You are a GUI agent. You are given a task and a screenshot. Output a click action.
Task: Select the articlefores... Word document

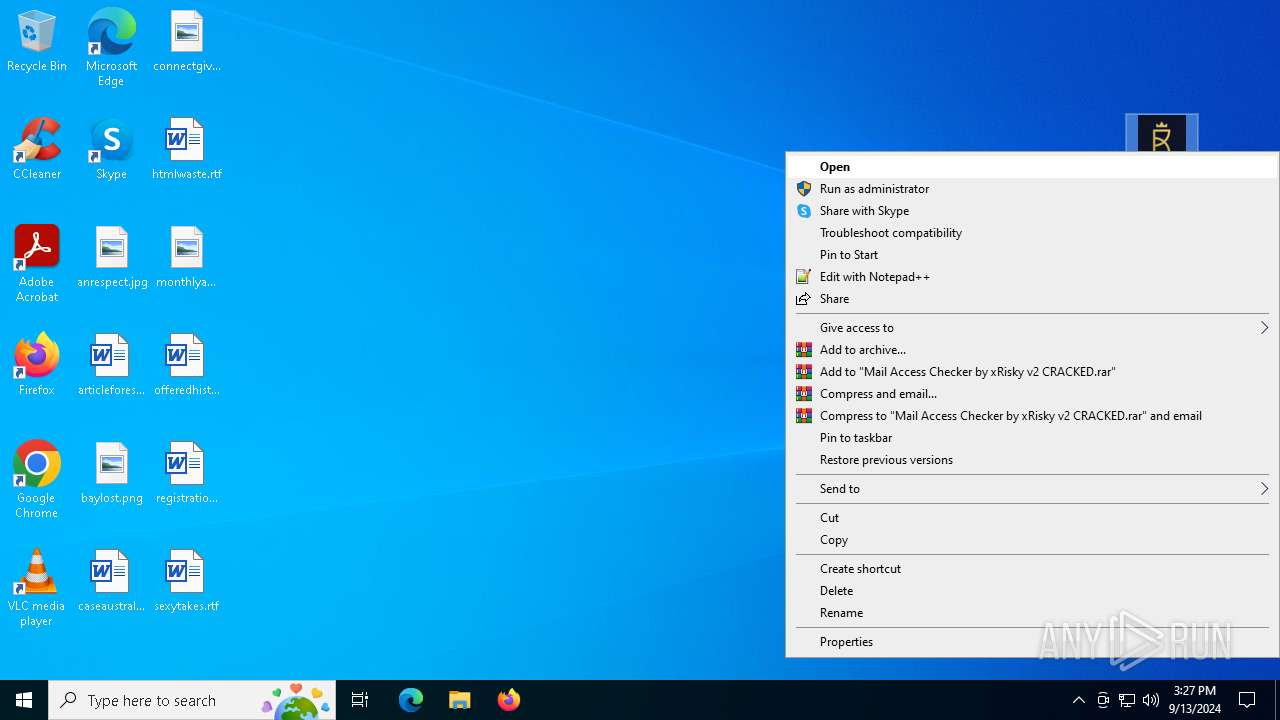click(111, 366)
